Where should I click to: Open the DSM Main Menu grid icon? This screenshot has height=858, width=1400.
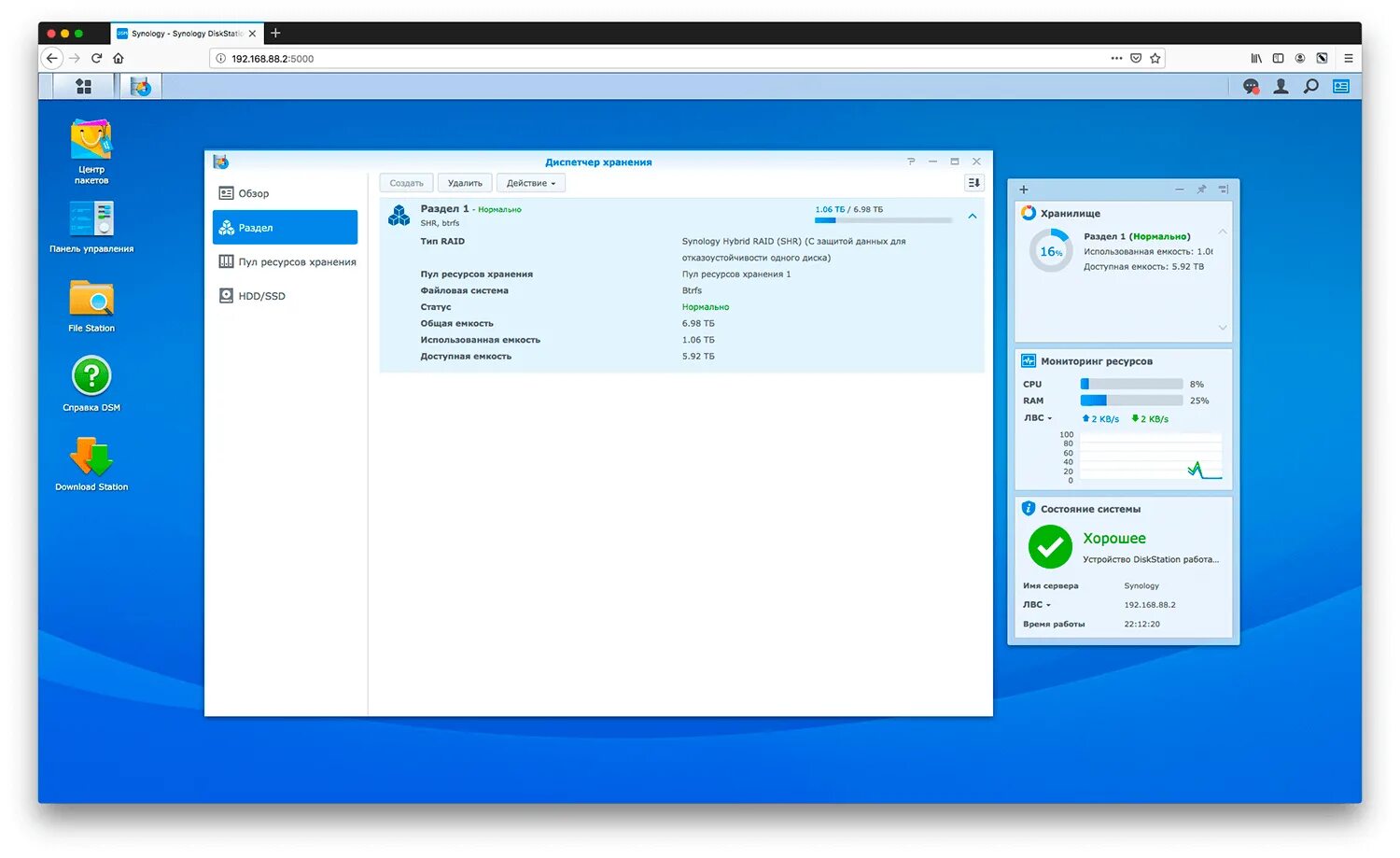83,86
